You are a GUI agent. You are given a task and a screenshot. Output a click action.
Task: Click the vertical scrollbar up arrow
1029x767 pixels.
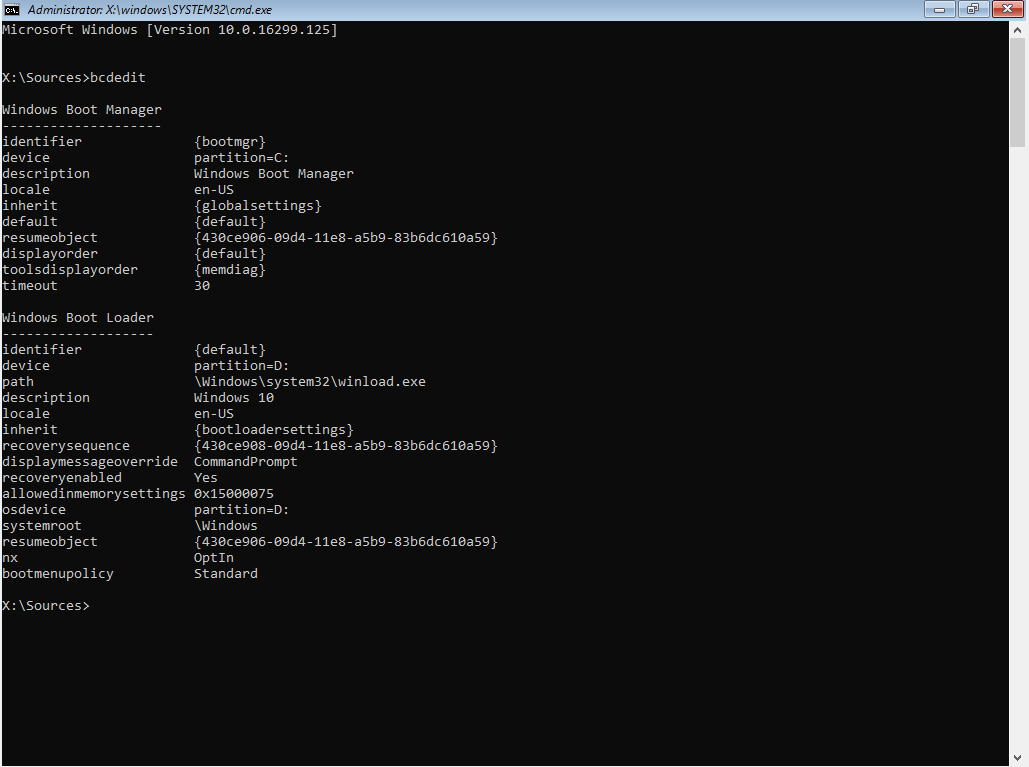1018,30
